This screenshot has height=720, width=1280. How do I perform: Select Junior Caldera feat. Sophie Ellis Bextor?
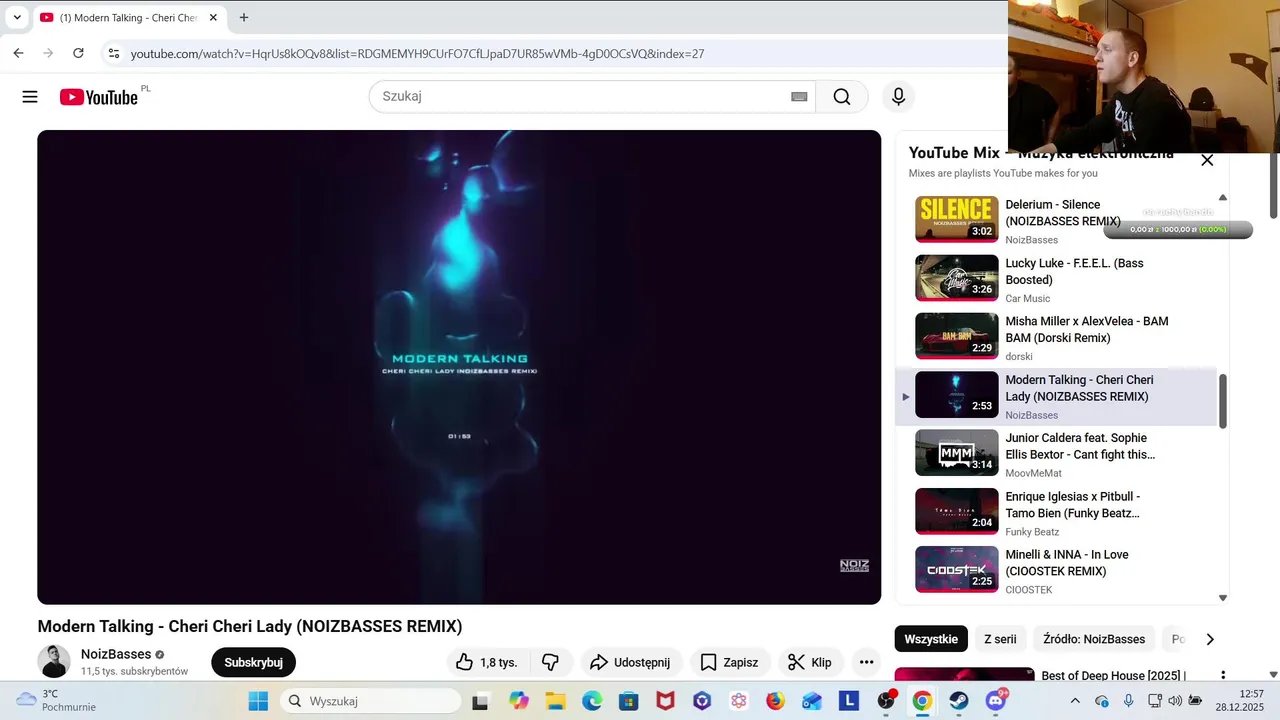1056,453
